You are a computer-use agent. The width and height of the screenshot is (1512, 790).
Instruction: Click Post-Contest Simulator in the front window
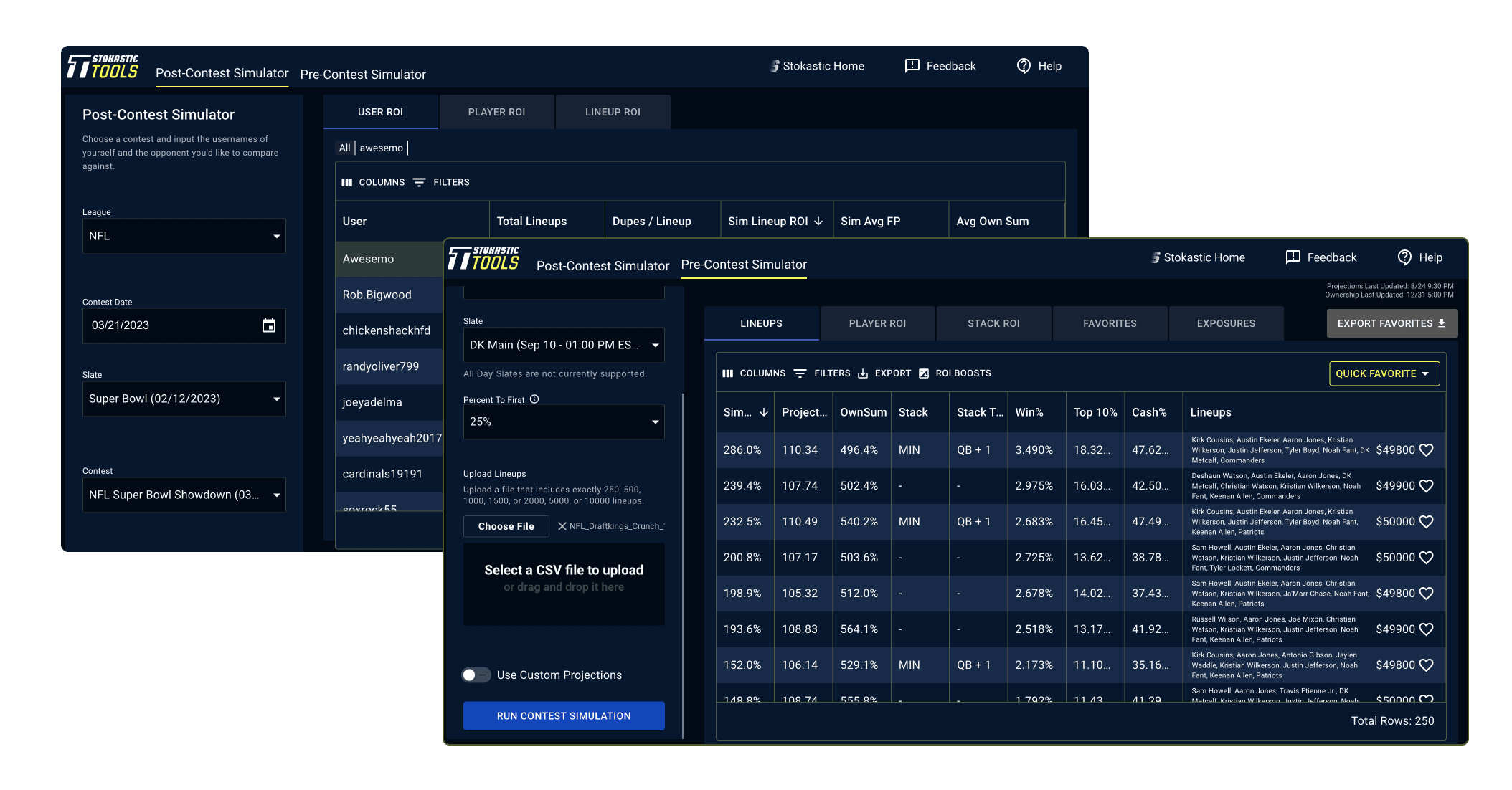[603, 266]
